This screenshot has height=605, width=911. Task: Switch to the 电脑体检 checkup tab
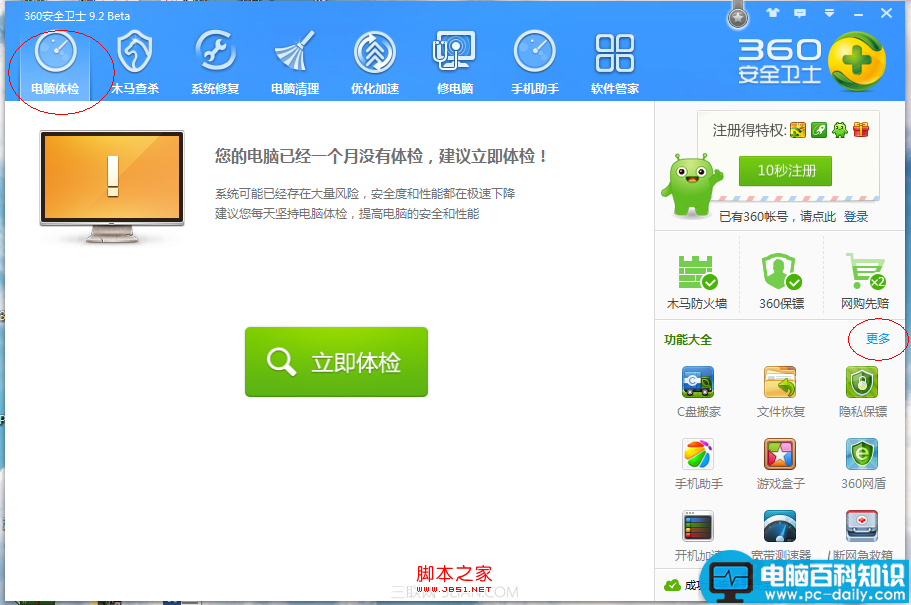click(x=59, y=60)
